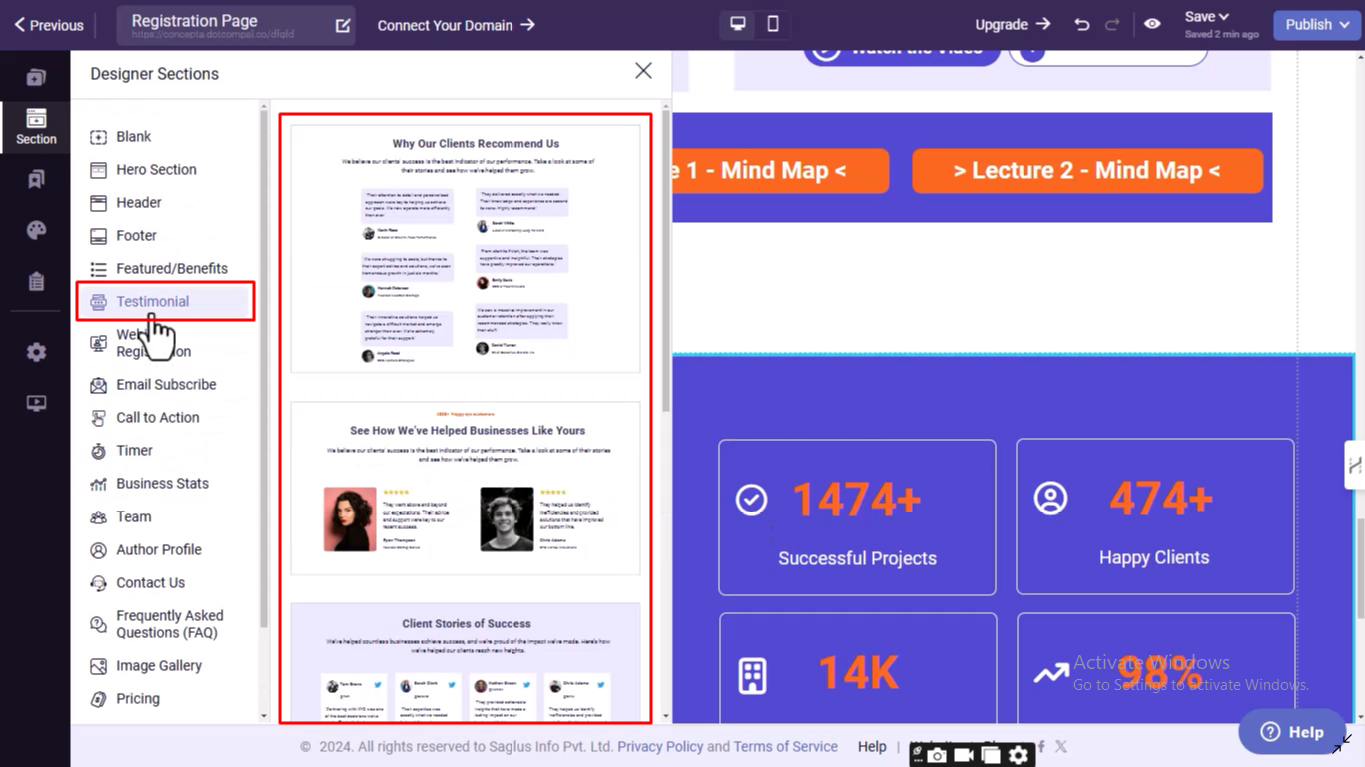Screen dimensions: 1365x767
Task: Click the Happy Clients stat card
Action: click(1155, 517)
